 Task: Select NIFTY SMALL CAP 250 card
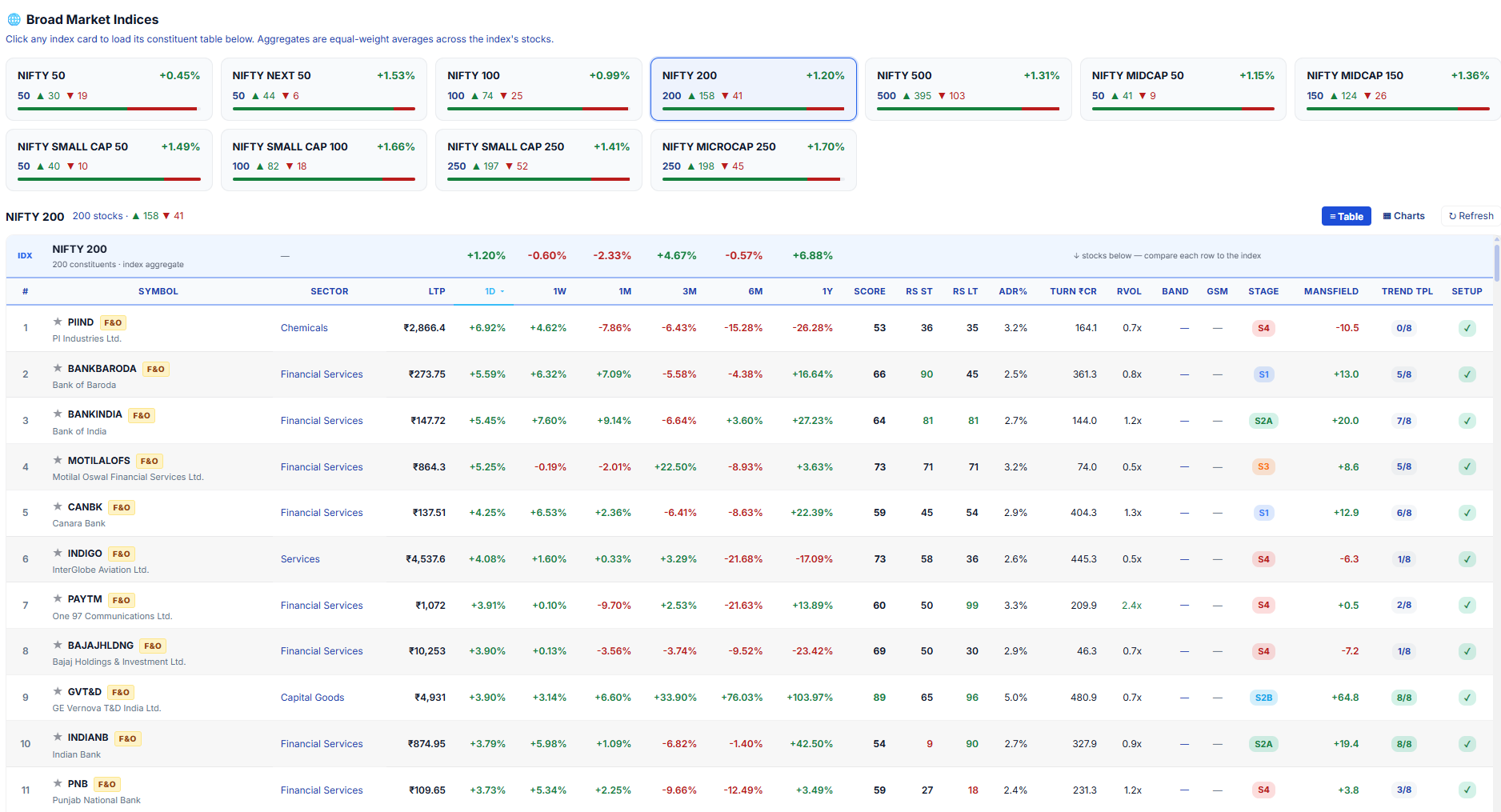click(x=538, y=160)
